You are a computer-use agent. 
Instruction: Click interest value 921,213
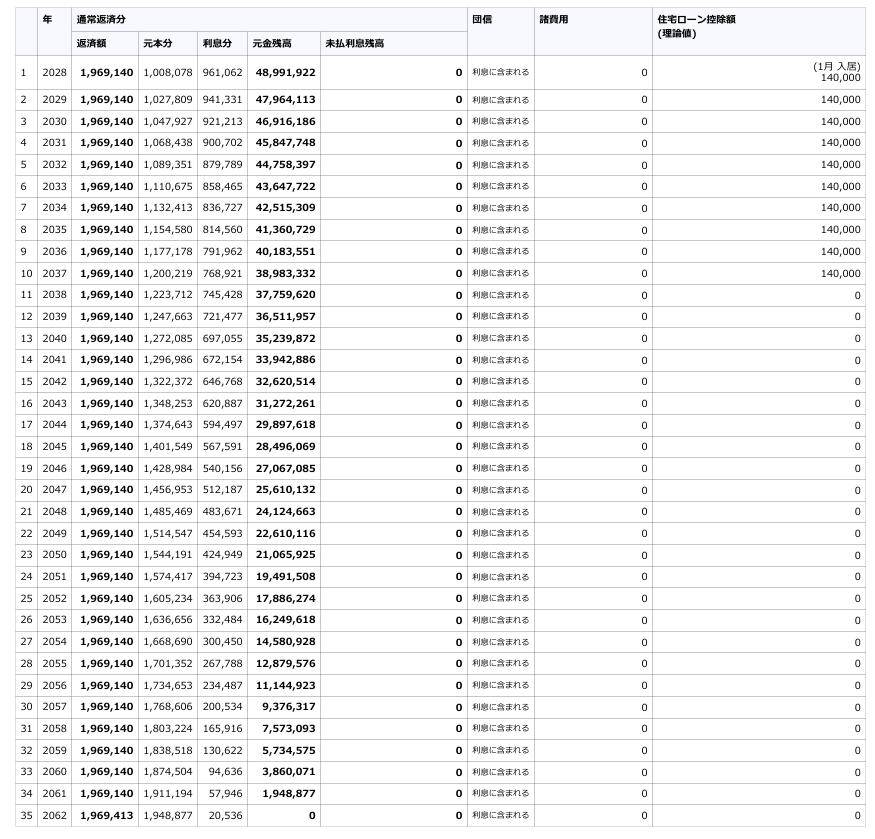pyautogui.click(x=223, y=122)
